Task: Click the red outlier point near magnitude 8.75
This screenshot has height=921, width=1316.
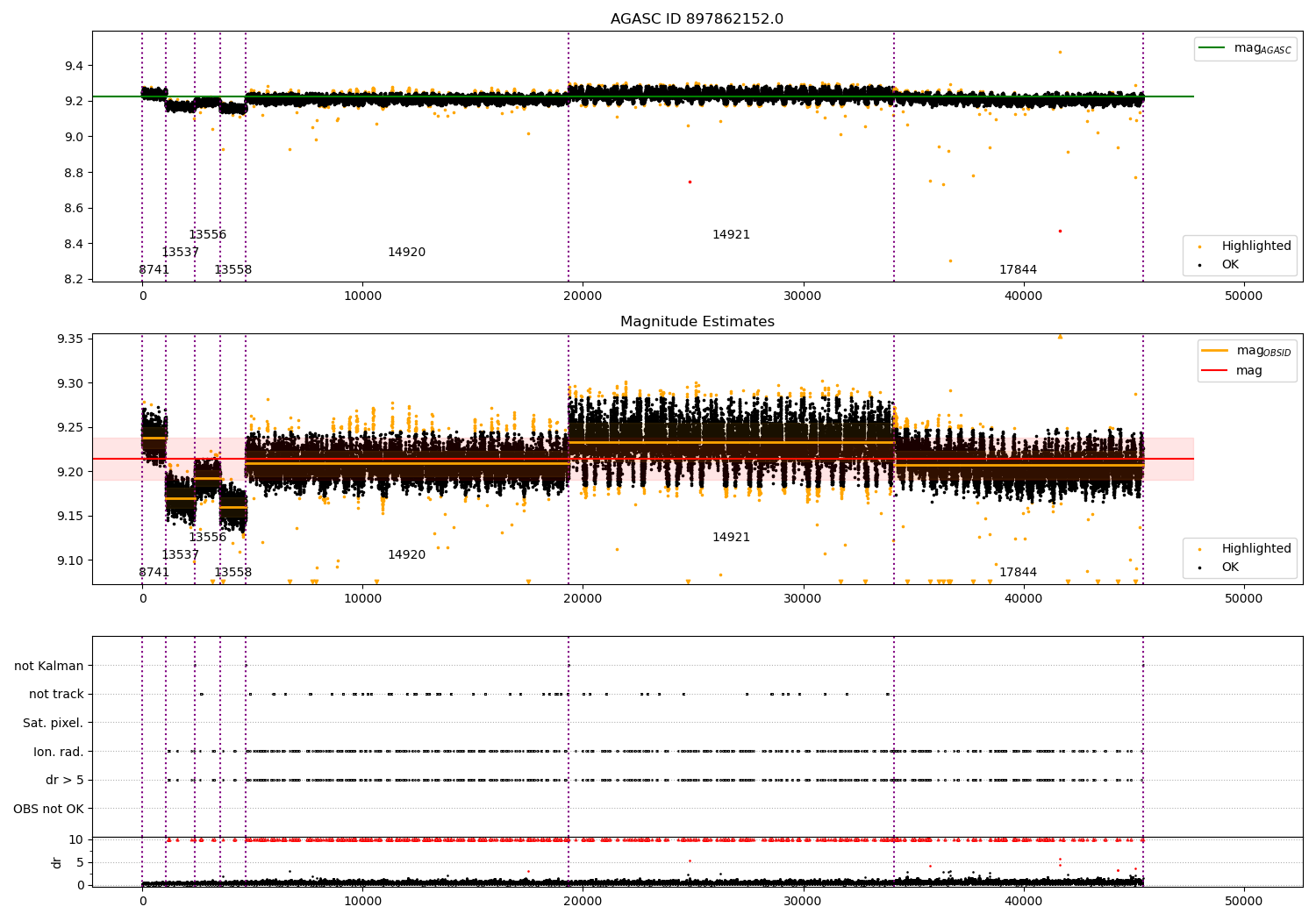Action: coord(690,182)
